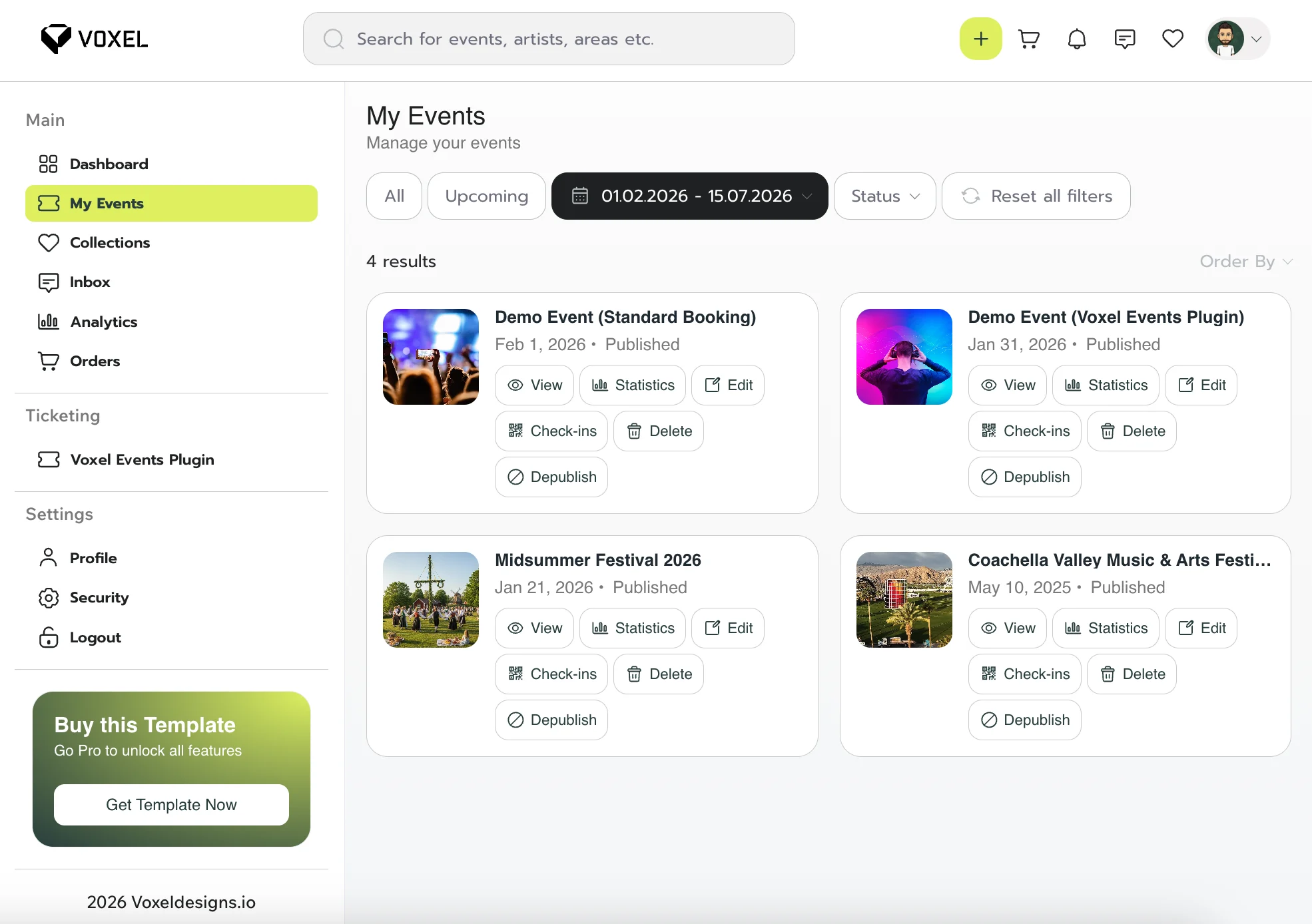Click the Midsummer Festival event thumbnail

[431, 599]
